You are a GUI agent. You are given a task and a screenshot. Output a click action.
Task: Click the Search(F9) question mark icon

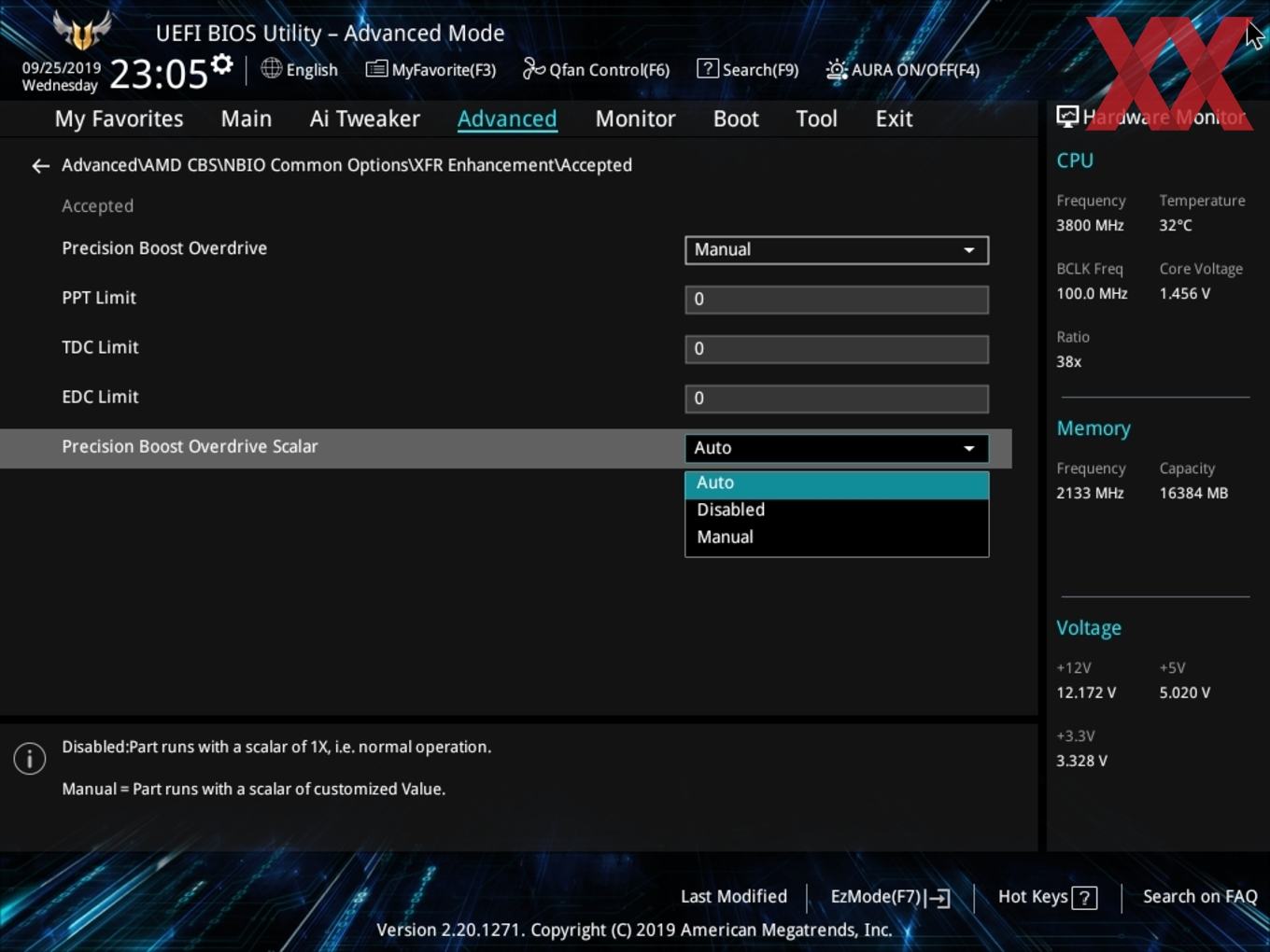point(708,69)
